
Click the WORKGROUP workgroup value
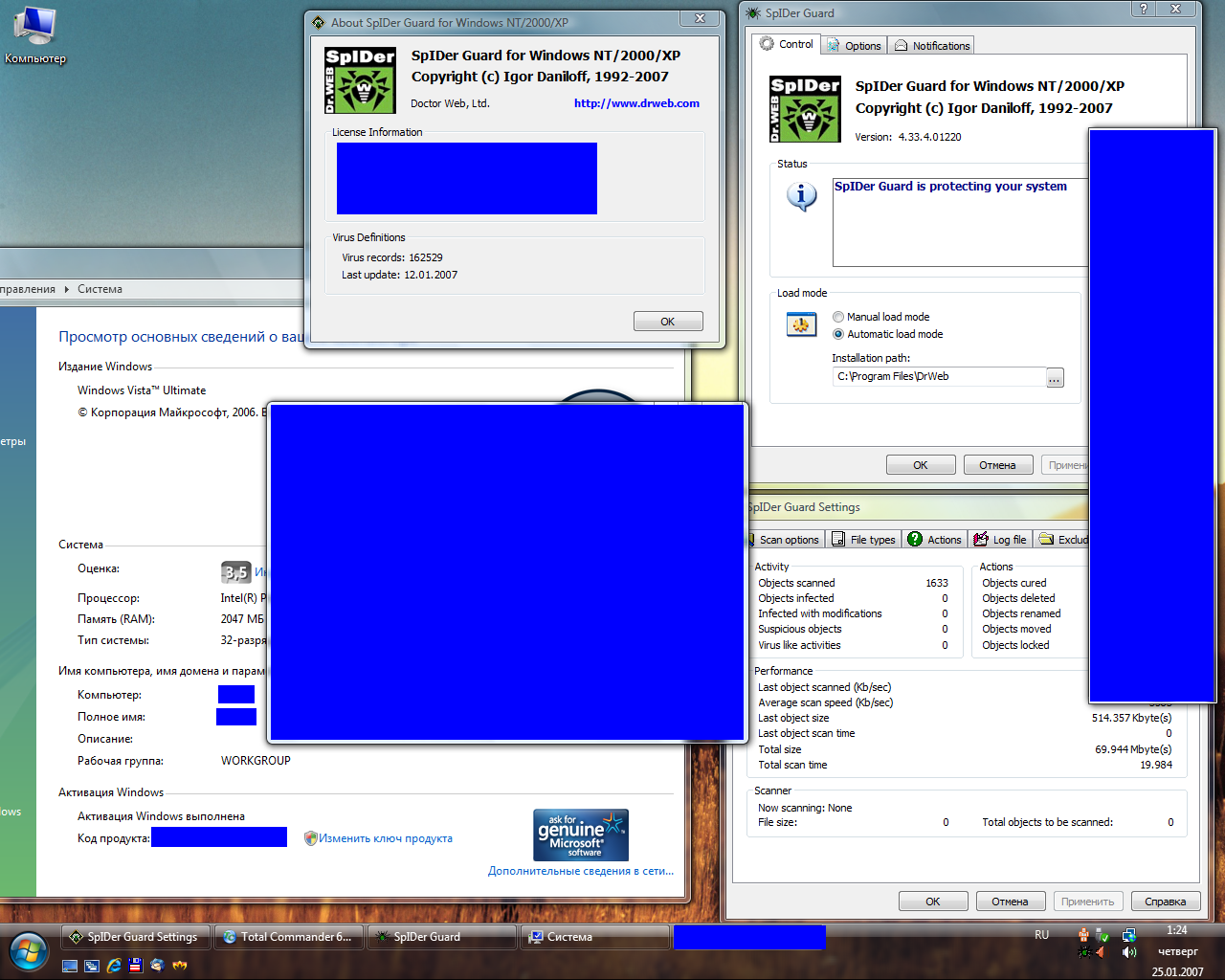click(x=256, y=761)
